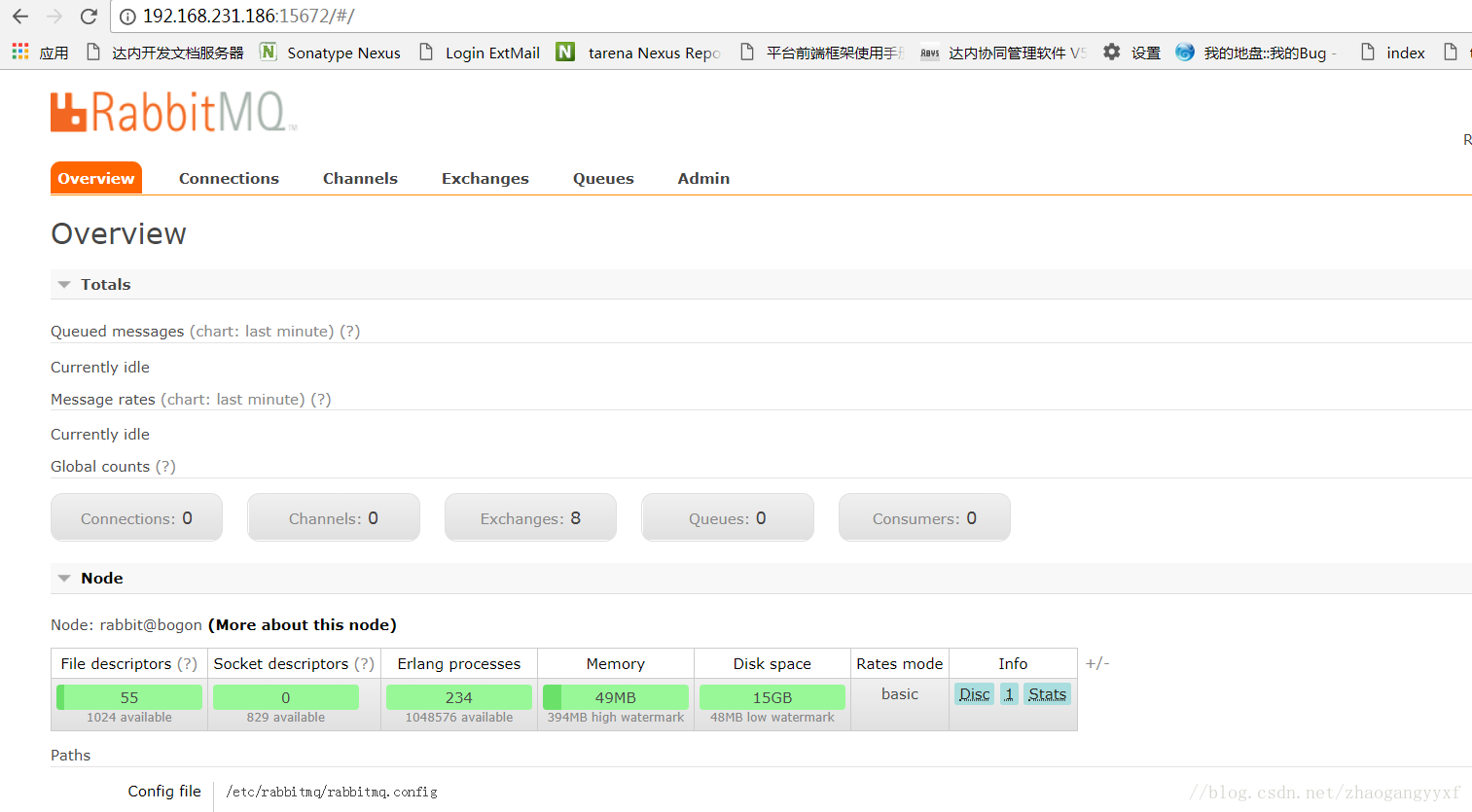Click the Disc info tag

[974, 694]
